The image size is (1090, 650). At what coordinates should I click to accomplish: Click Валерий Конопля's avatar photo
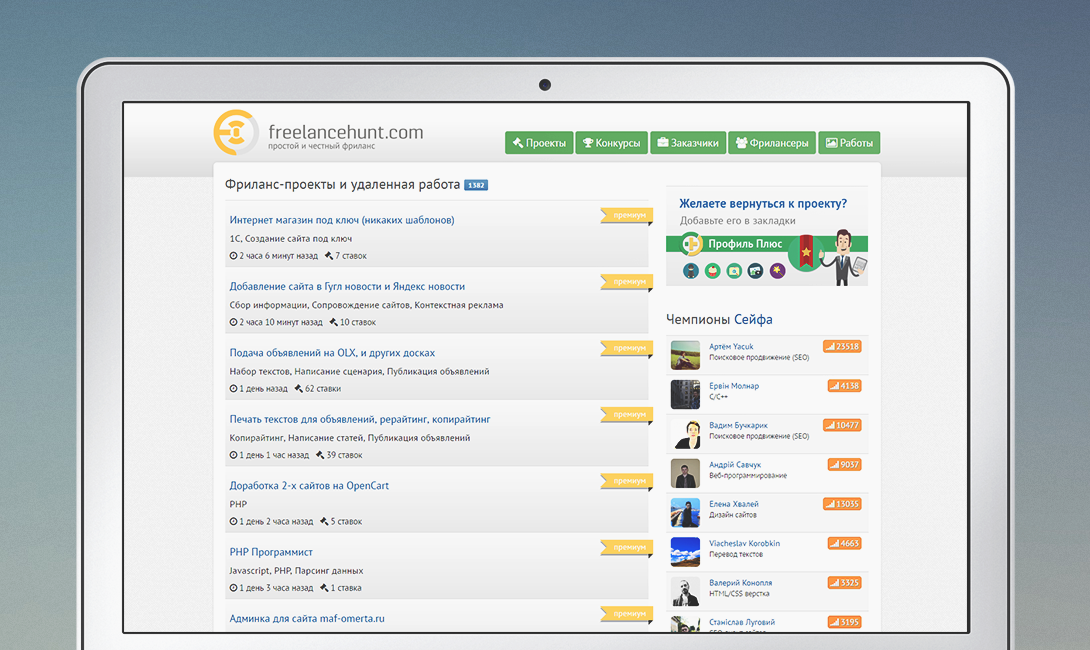click(685, 591)
